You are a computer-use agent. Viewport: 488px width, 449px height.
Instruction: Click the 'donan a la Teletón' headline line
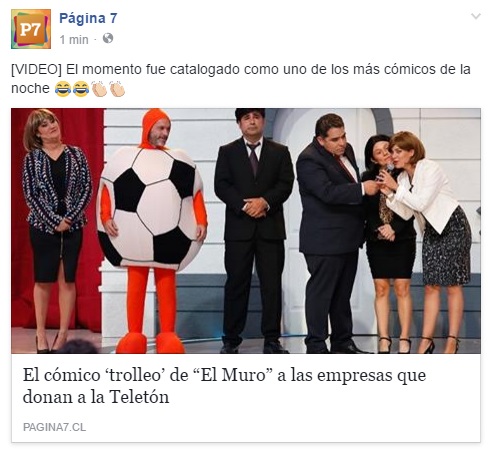(x=96, y=397)
